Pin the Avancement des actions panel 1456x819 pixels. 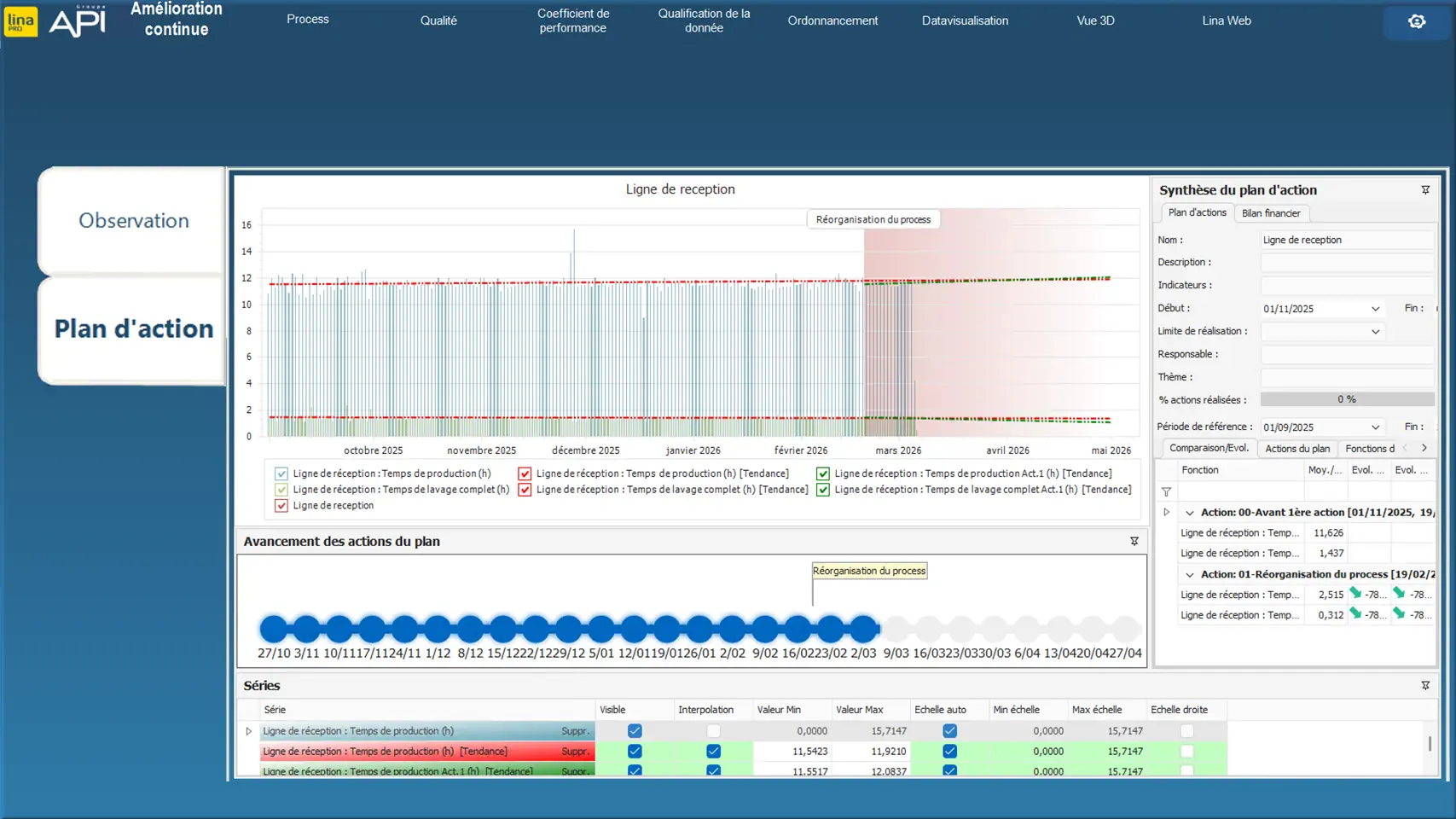point(1134,542)
